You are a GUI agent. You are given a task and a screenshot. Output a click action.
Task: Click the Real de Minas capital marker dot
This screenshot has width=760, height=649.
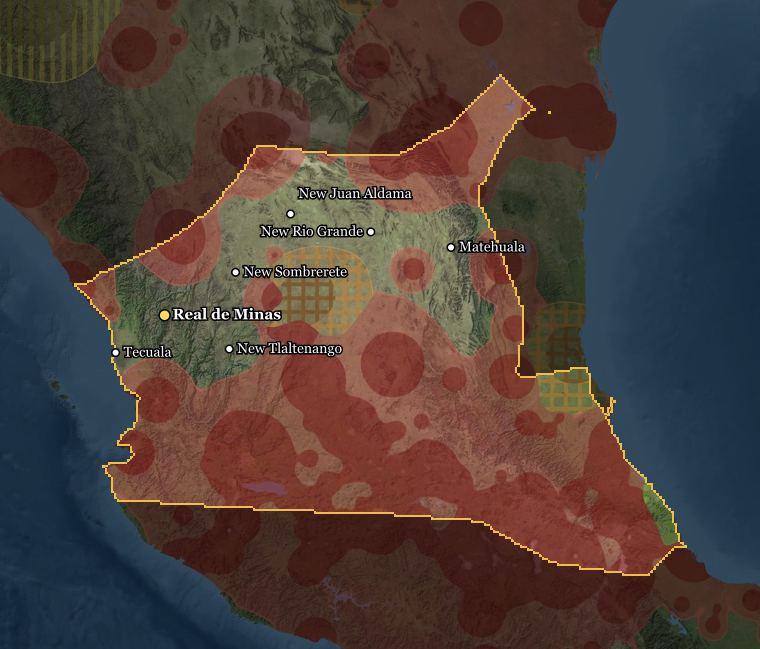coord(165,315)
